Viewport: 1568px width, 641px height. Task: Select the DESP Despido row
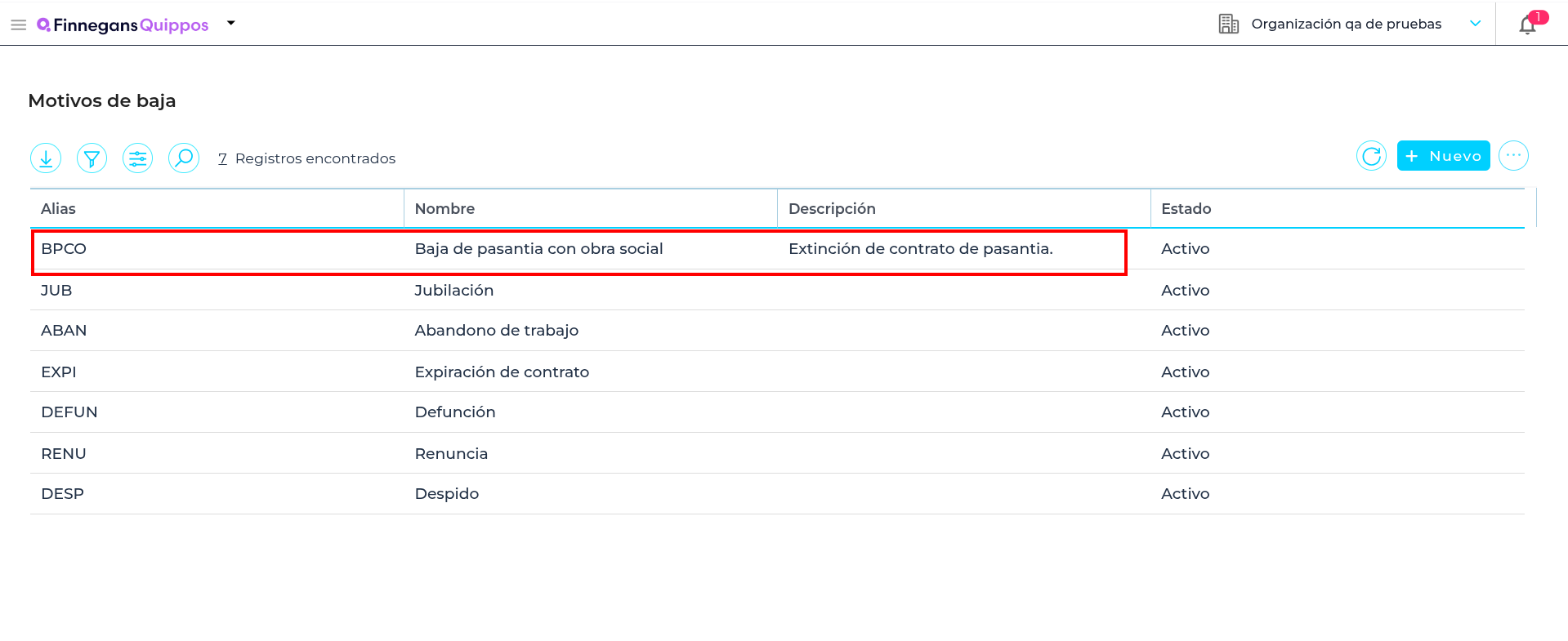[x=446, y=494]
